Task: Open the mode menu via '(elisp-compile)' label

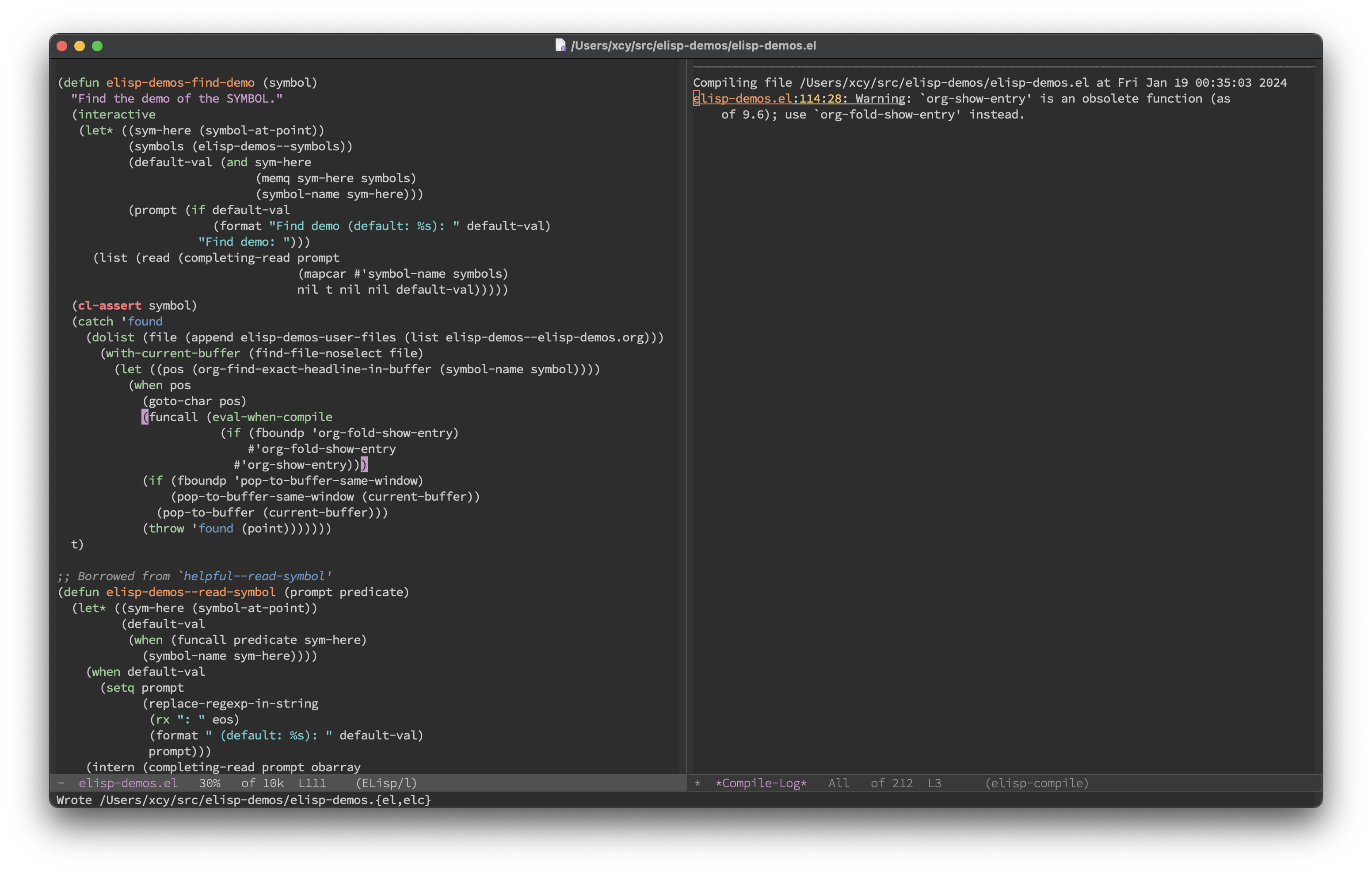Action: pos(1036,783)
